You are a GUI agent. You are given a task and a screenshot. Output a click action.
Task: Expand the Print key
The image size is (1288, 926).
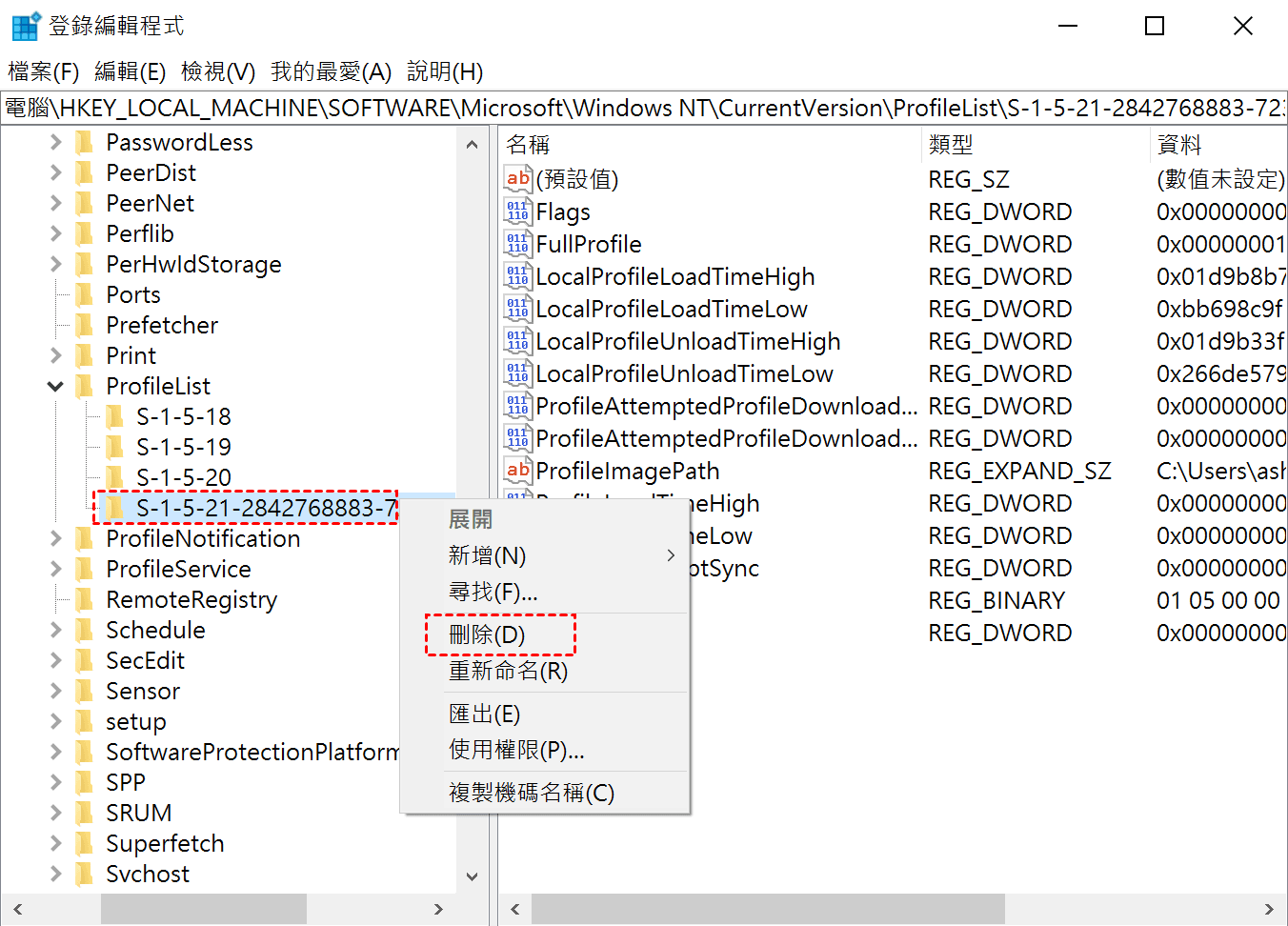pyautogui.click(x=55, y=356)
